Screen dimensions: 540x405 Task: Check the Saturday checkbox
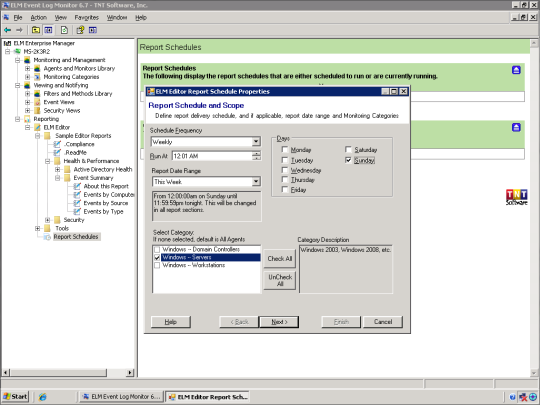click(348, 149)
